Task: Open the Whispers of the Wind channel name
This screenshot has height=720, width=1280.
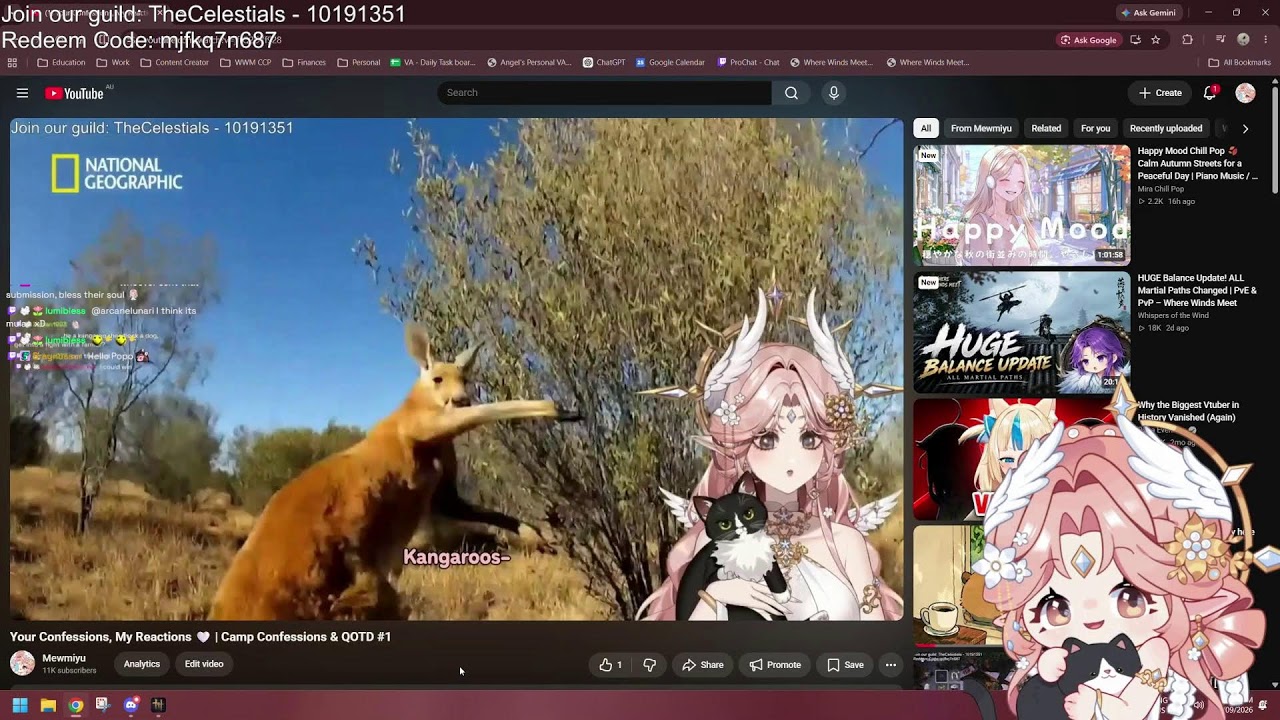Action: point(1173,315)
